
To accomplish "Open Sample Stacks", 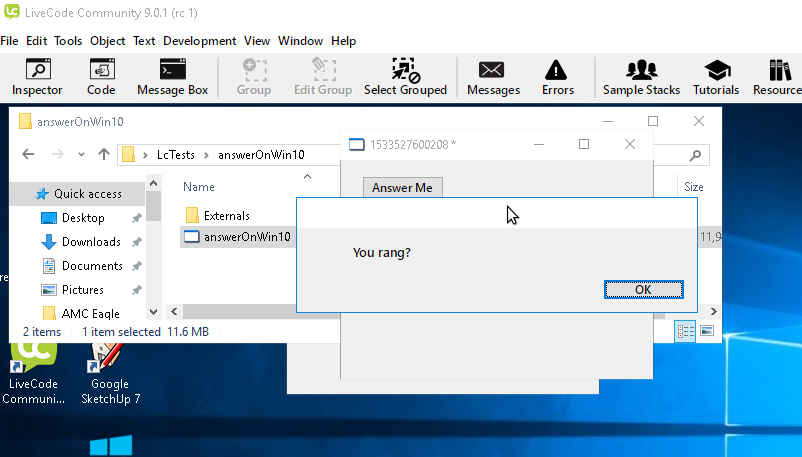I will click(x=641, y=77).
